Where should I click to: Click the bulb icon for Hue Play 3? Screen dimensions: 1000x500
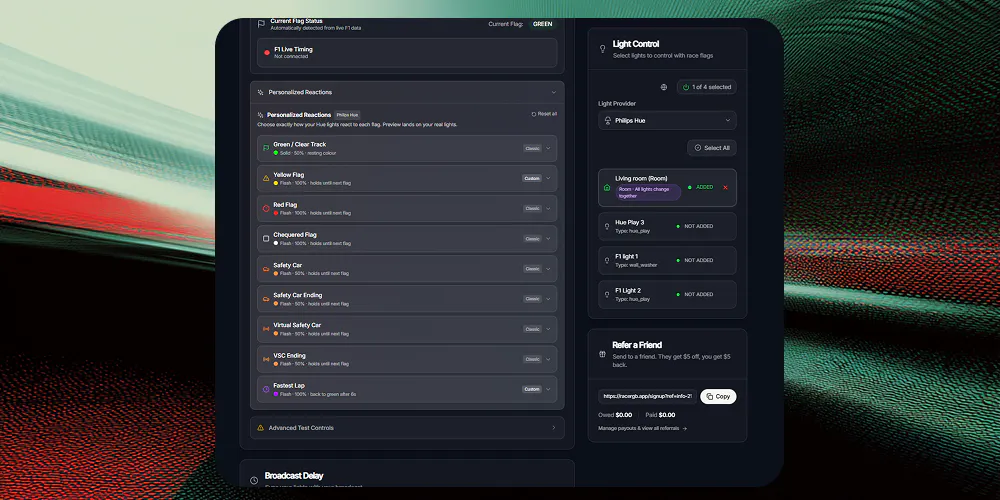point(607,226)
